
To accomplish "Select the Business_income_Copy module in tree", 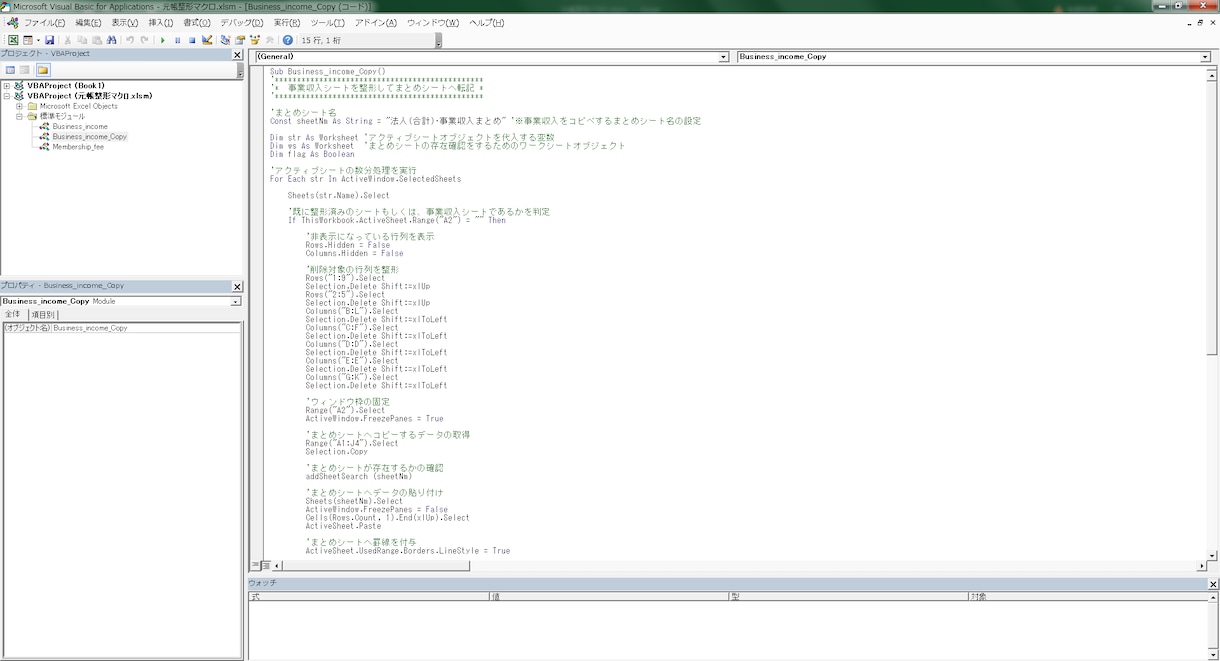I will point(90,136).
